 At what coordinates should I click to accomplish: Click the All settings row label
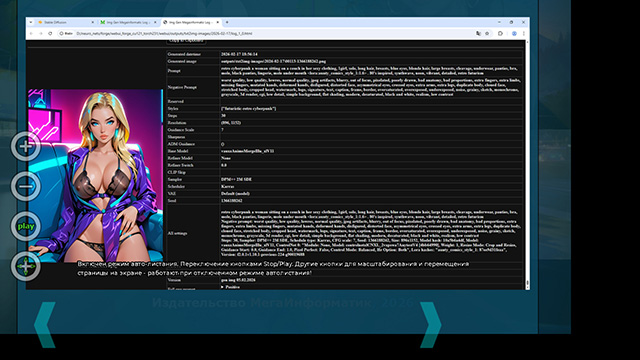[178, 233]
